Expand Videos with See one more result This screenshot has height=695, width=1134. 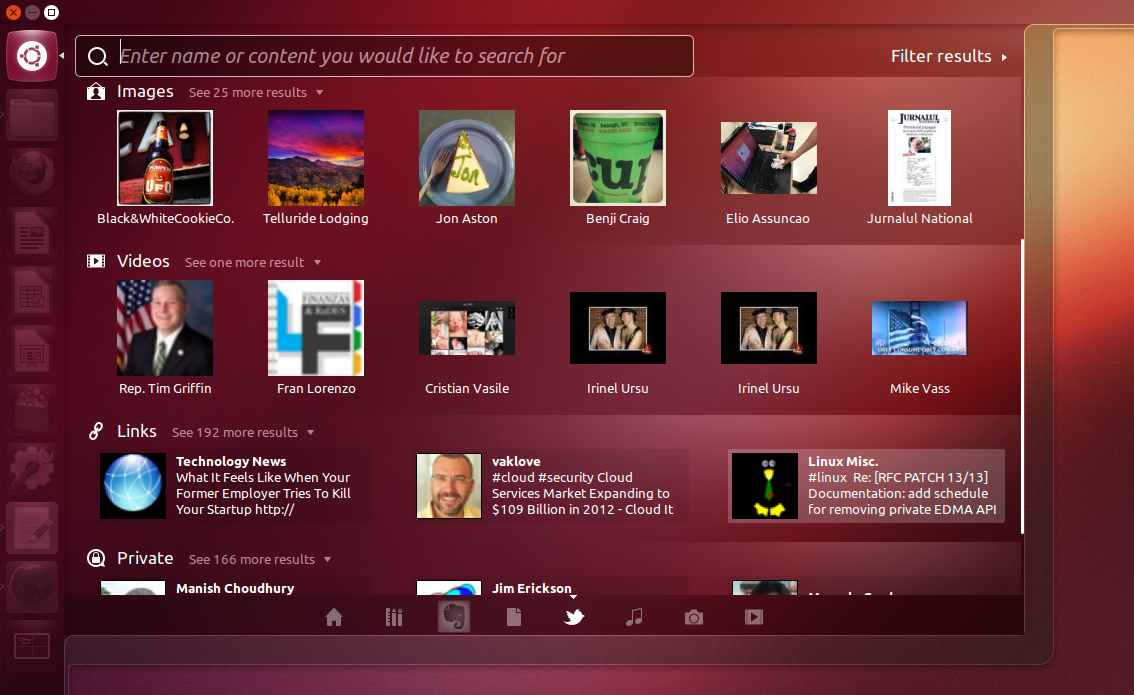252,263
